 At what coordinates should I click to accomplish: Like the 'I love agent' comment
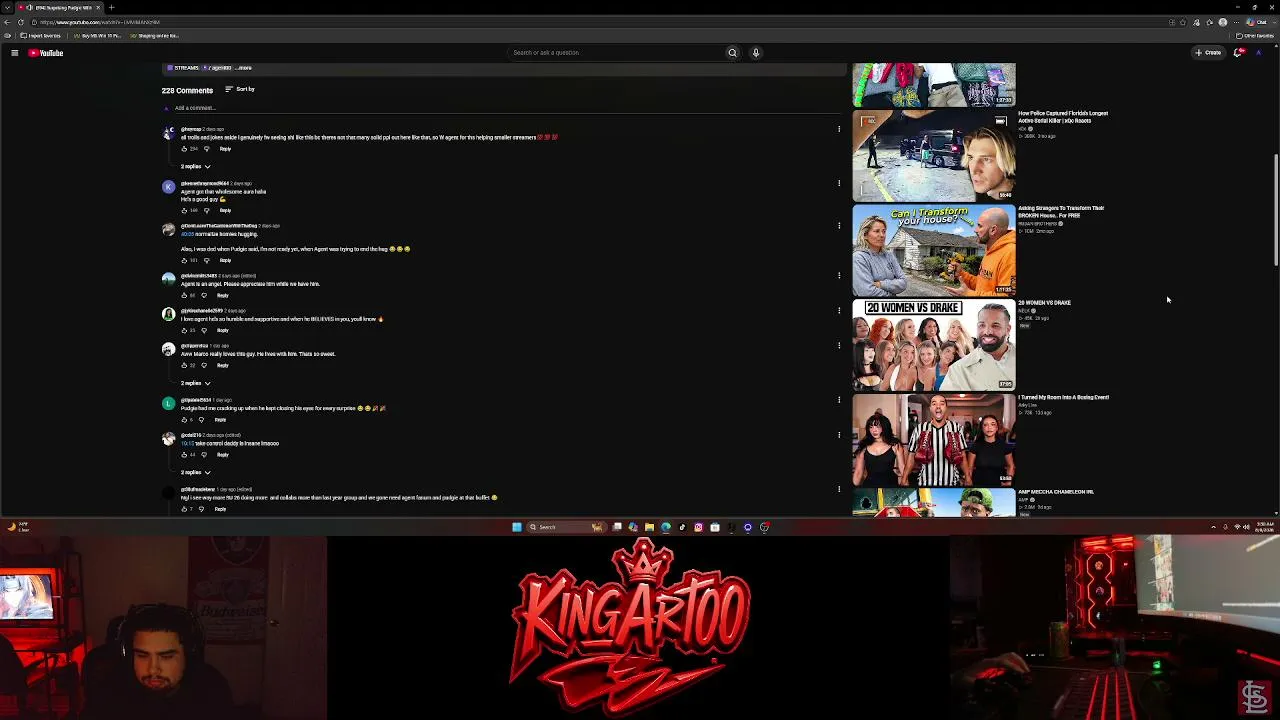click(184, 330)
